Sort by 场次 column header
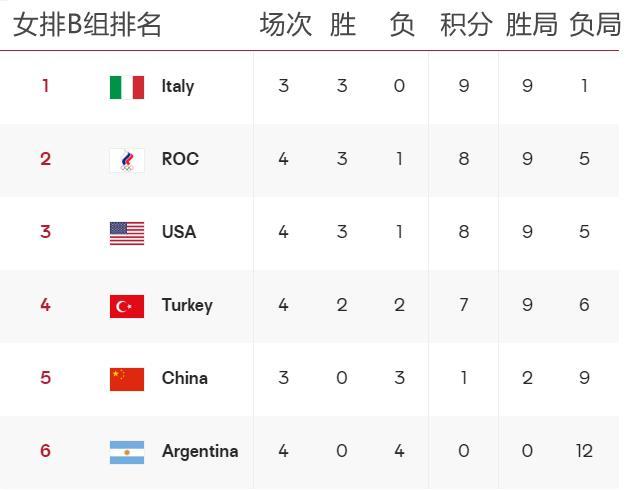 (286, 25)
